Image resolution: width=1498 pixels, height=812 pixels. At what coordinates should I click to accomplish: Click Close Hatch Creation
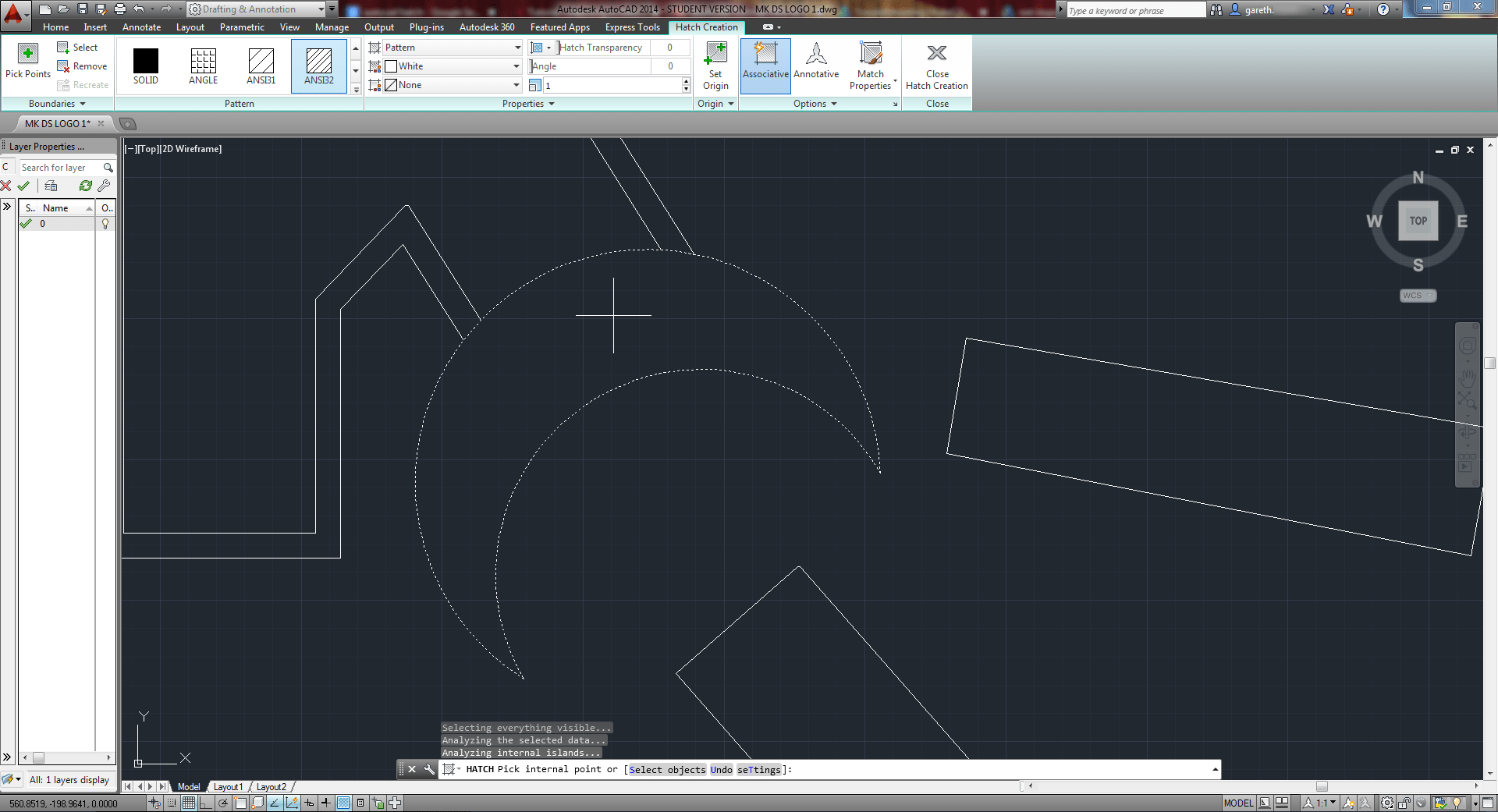(x=936, y=66)
